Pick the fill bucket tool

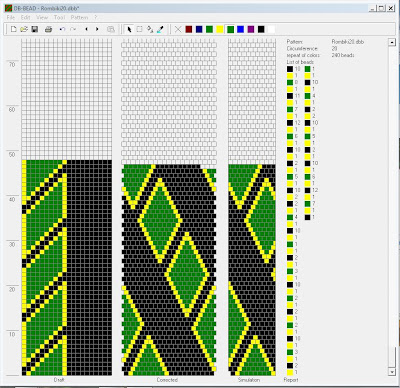click(150, 29)
